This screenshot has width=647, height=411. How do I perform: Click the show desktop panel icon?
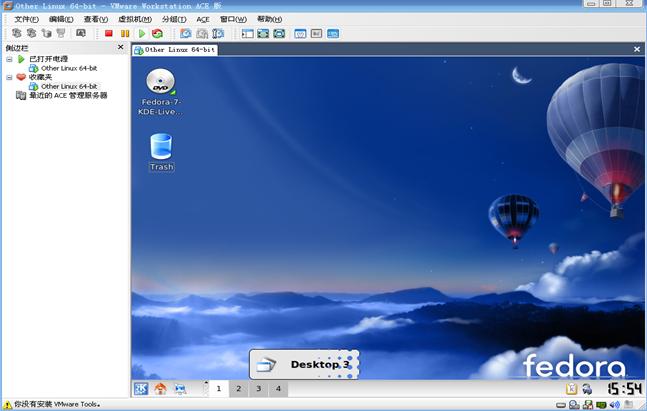coord(180,389)
